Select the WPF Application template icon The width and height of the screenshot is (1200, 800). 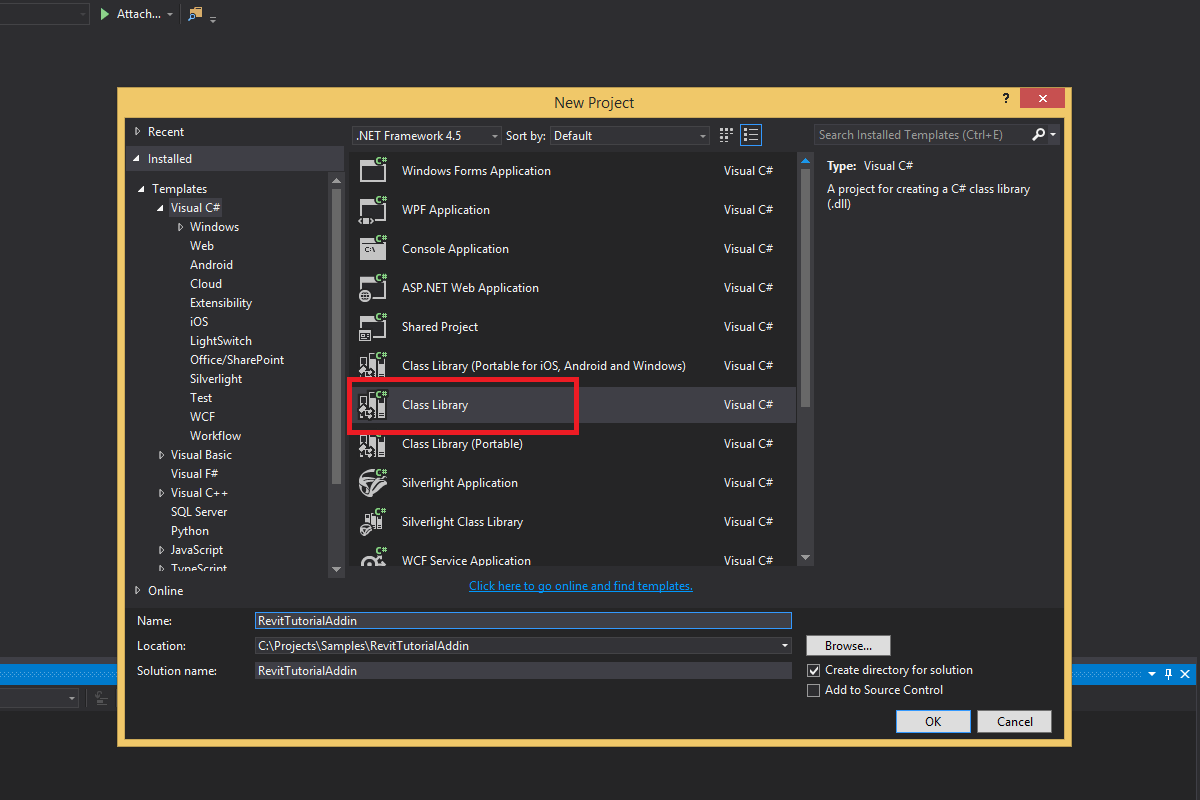[373, 209]
